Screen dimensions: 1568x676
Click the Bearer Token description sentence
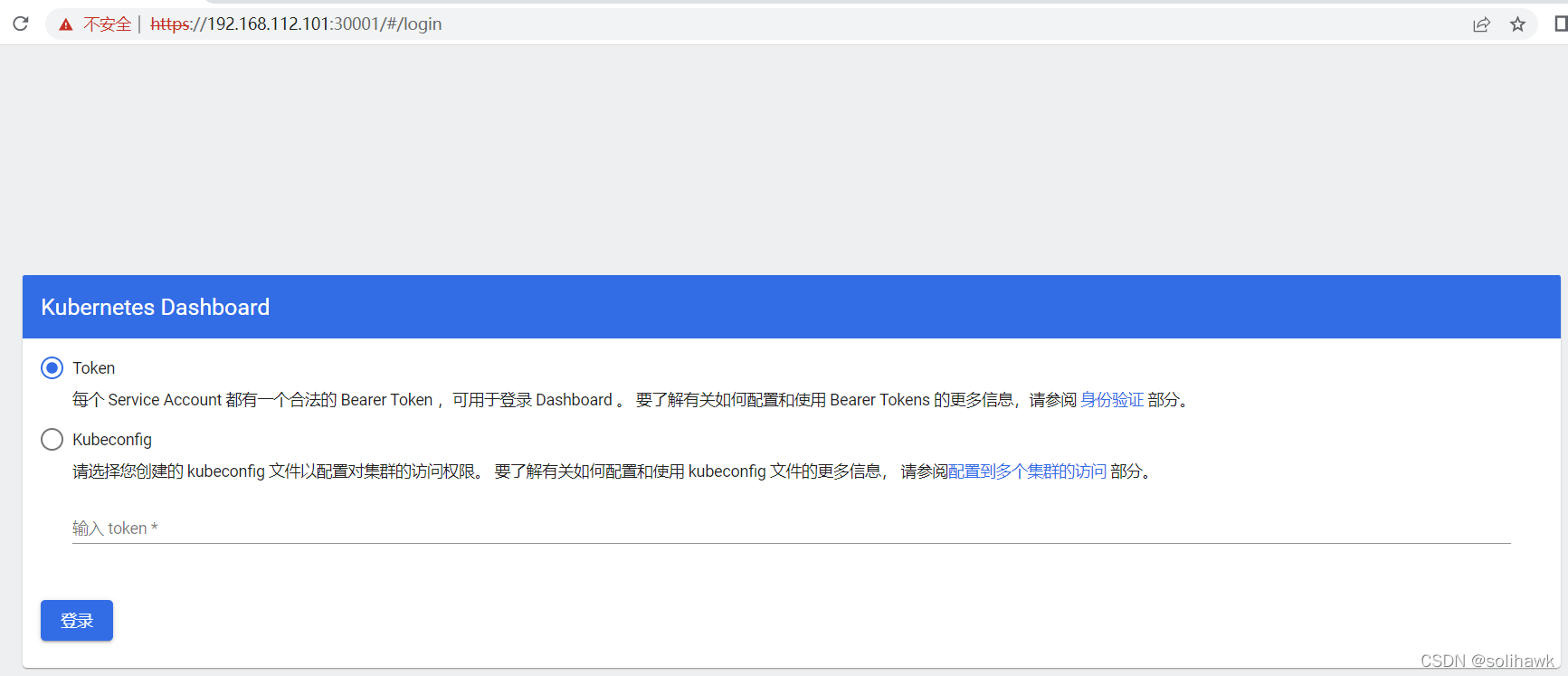pyautogui.click(x=632, y=400)
